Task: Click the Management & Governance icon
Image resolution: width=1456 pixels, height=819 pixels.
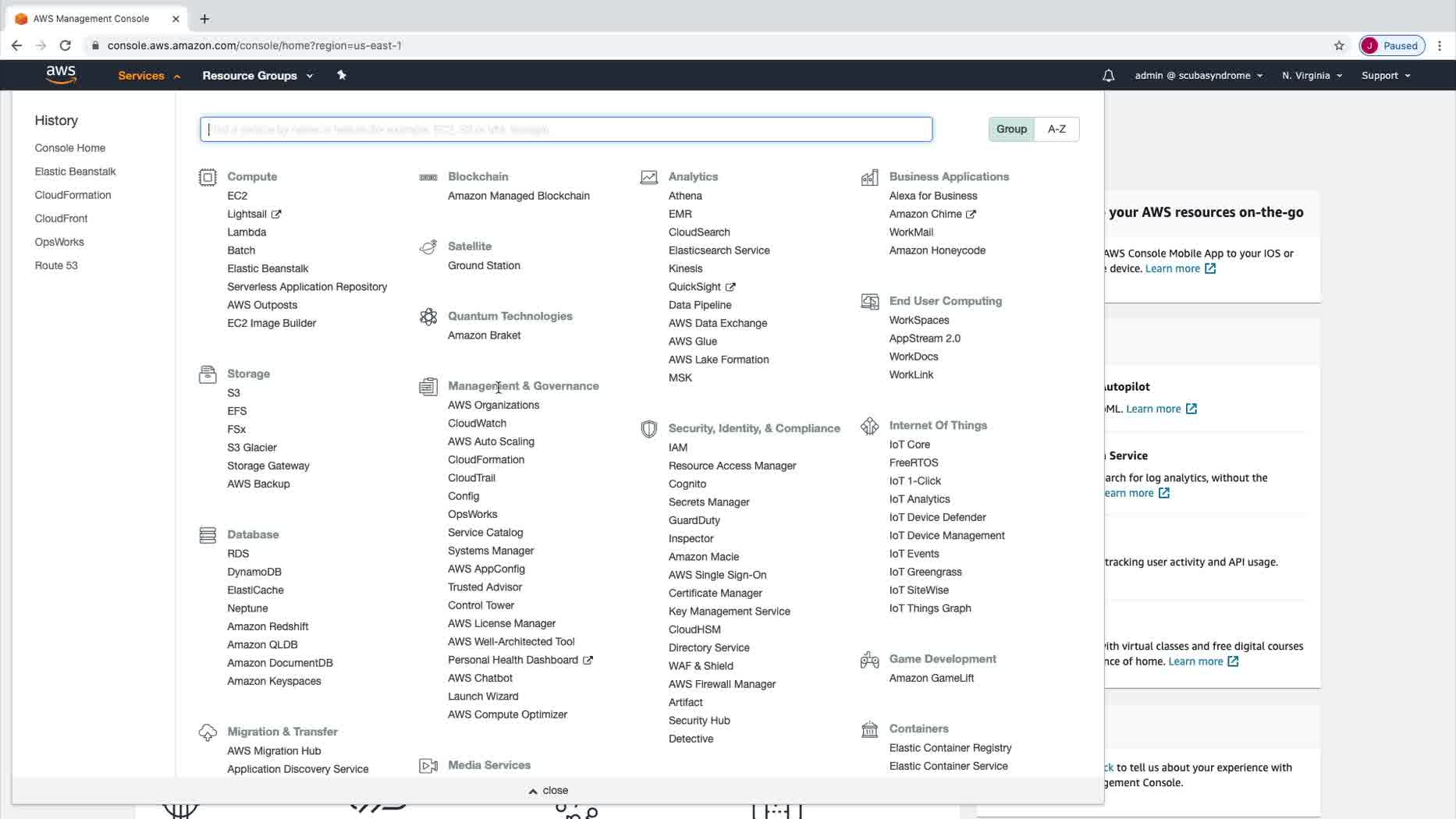Action: 428,387
